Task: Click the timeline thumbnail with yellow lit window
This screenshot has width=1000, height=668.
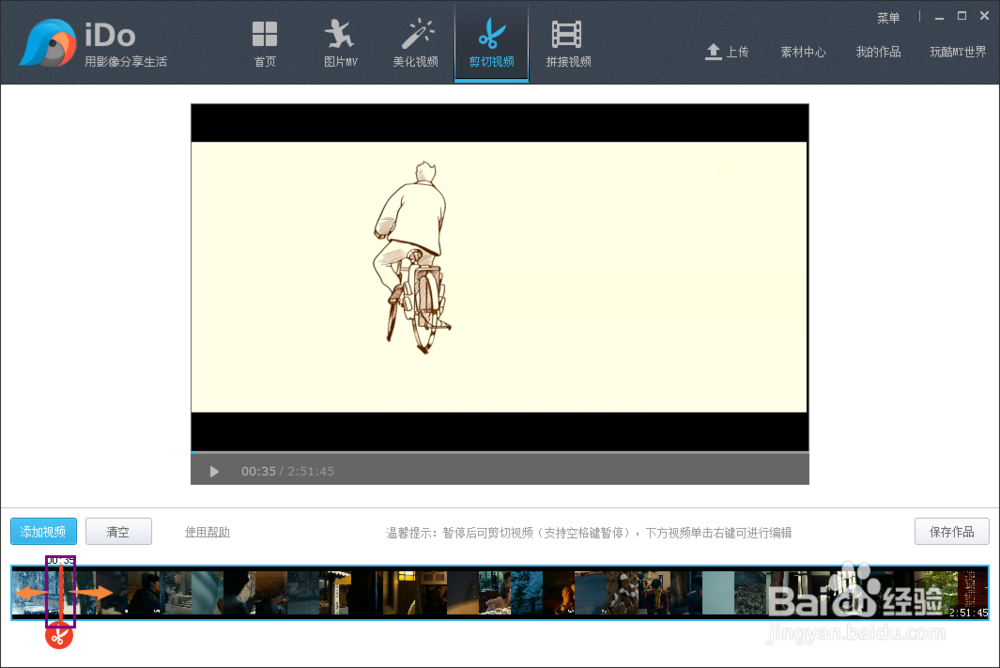Action: coord(399,593)
